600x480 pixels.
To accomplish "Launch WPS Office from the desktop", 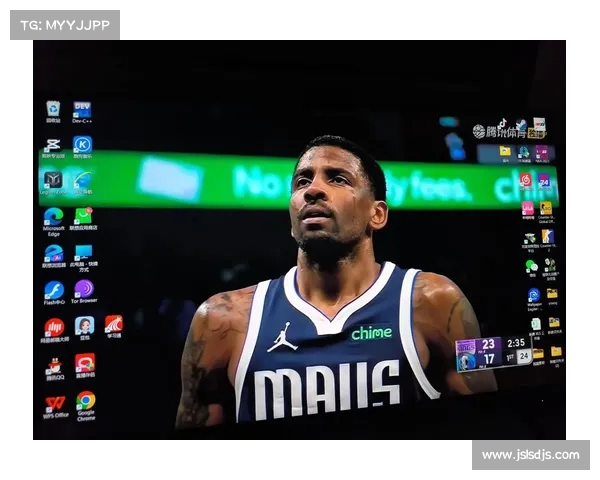I will click(x=54, y=404).
